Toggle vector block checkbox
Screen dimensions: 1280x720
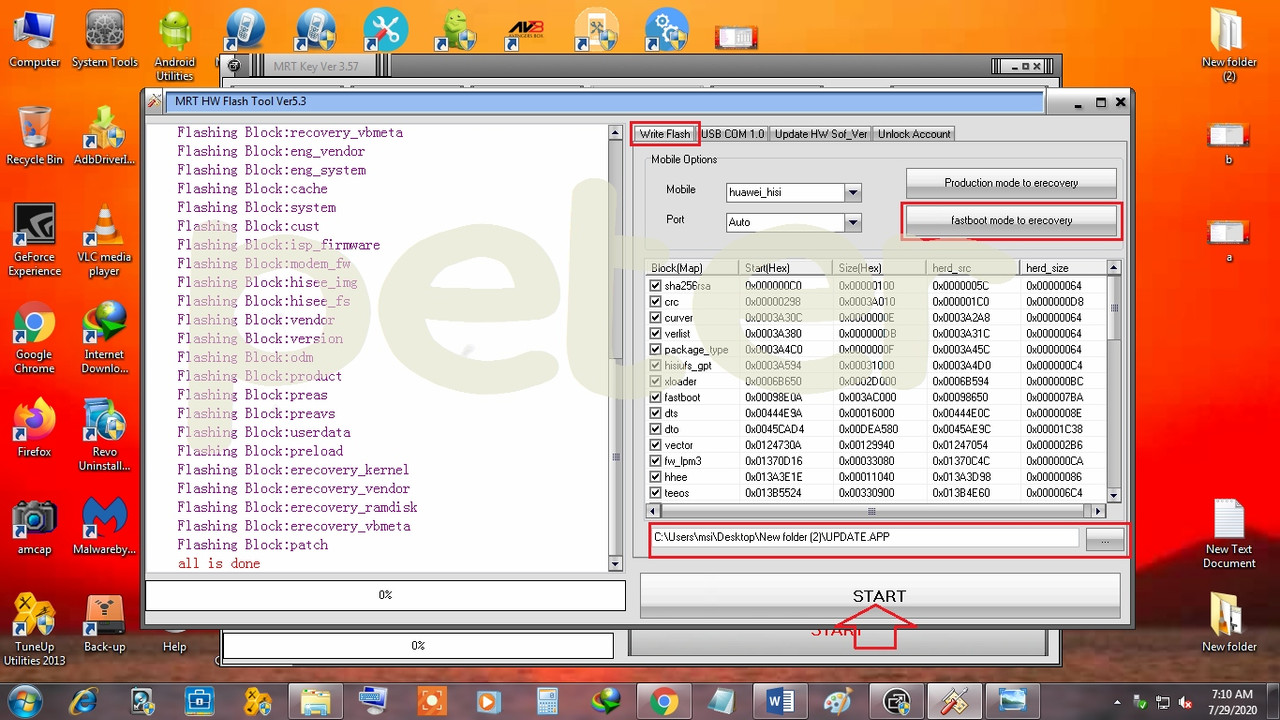point(656,445)
